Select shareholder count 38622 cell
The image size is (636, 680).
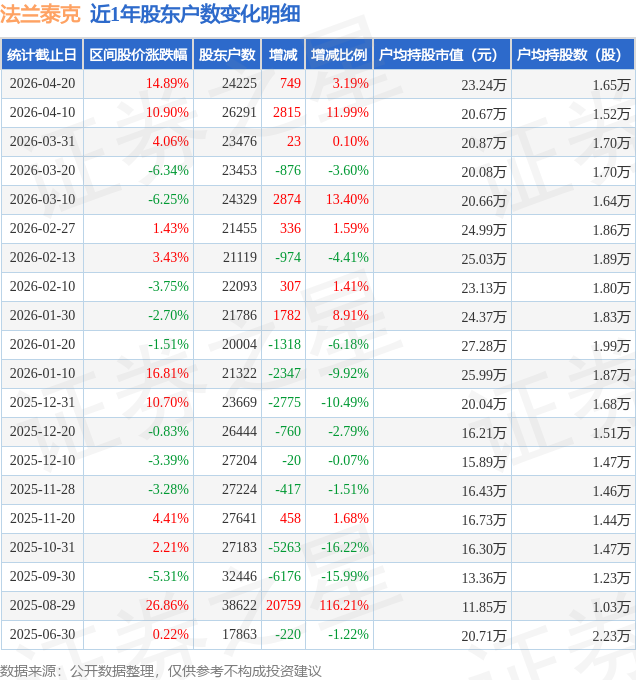(239, 606)
